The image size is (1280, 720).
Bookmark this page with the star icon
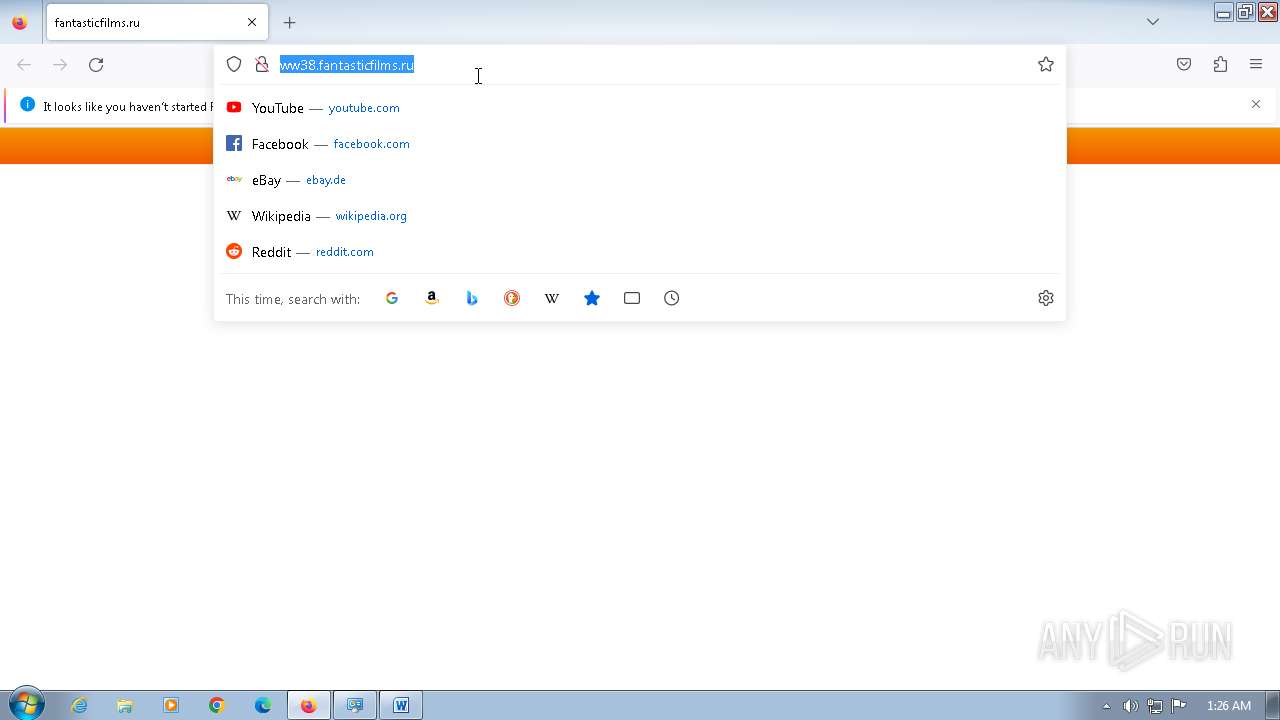(1046, 64)
